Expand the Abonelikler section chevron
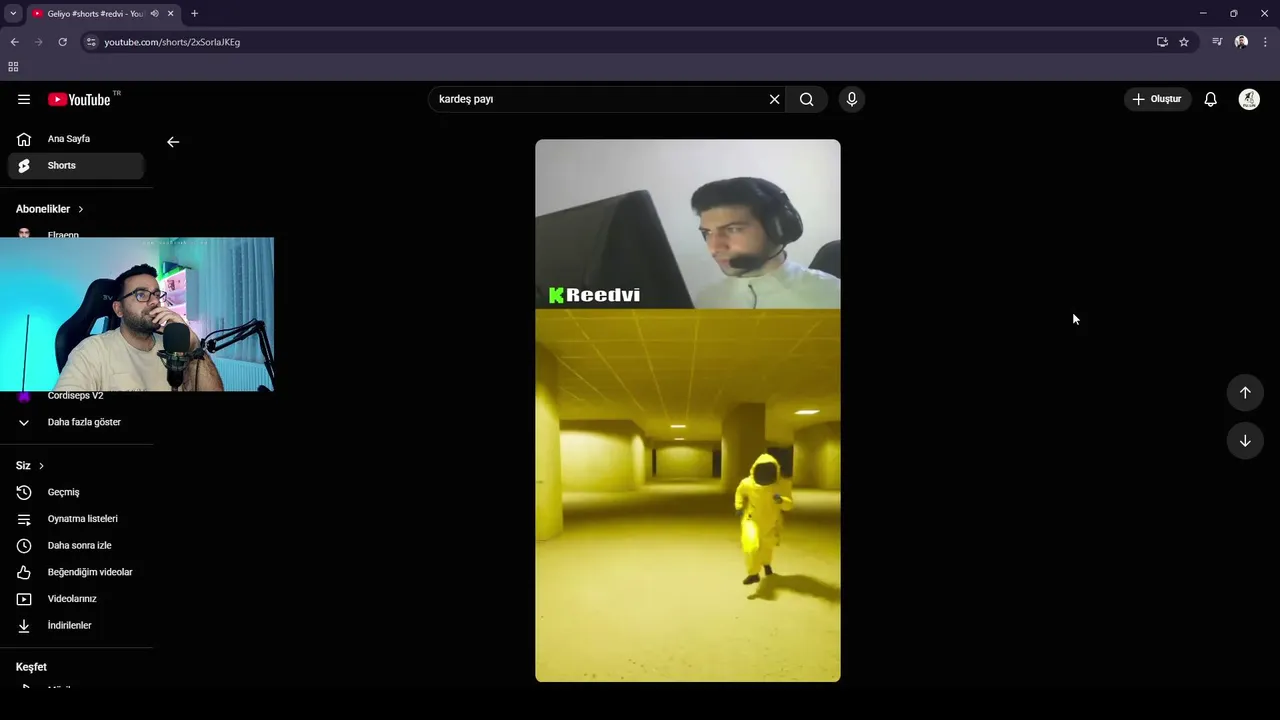This screenshot has height=720, width=1280. [x=81, y=209]
